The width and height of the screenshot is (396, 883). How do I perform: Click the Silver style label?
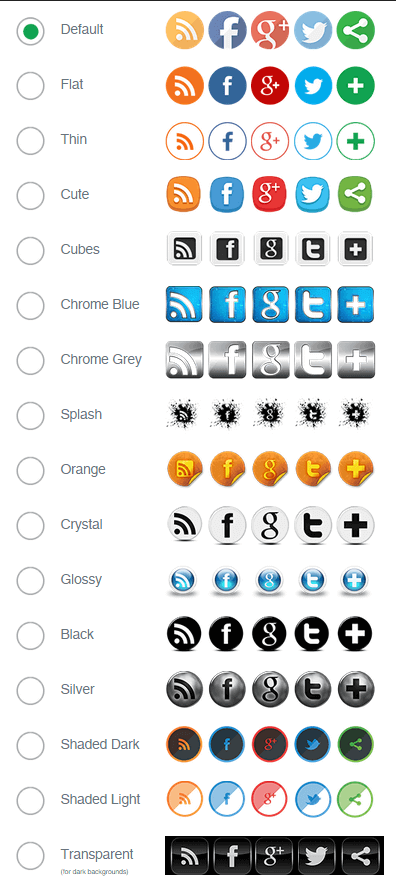coord(78,689)
